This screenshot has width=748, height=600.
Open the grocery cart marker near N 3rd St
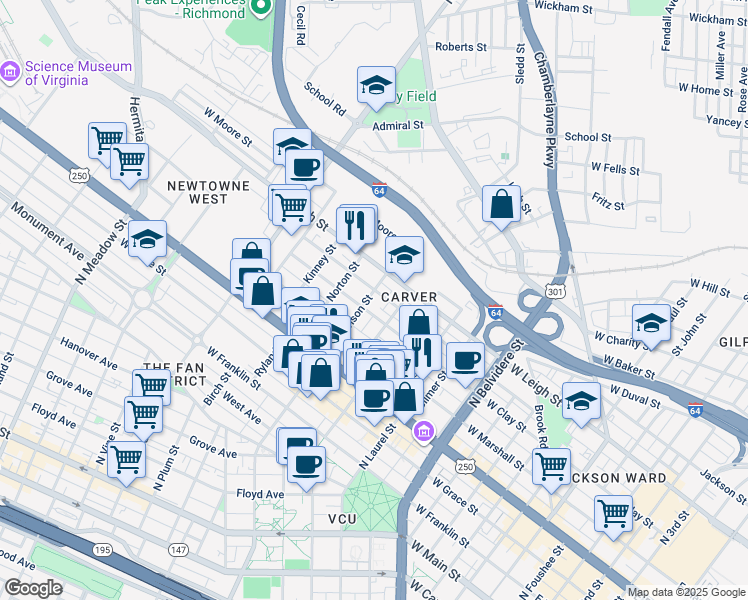(613, 516)
